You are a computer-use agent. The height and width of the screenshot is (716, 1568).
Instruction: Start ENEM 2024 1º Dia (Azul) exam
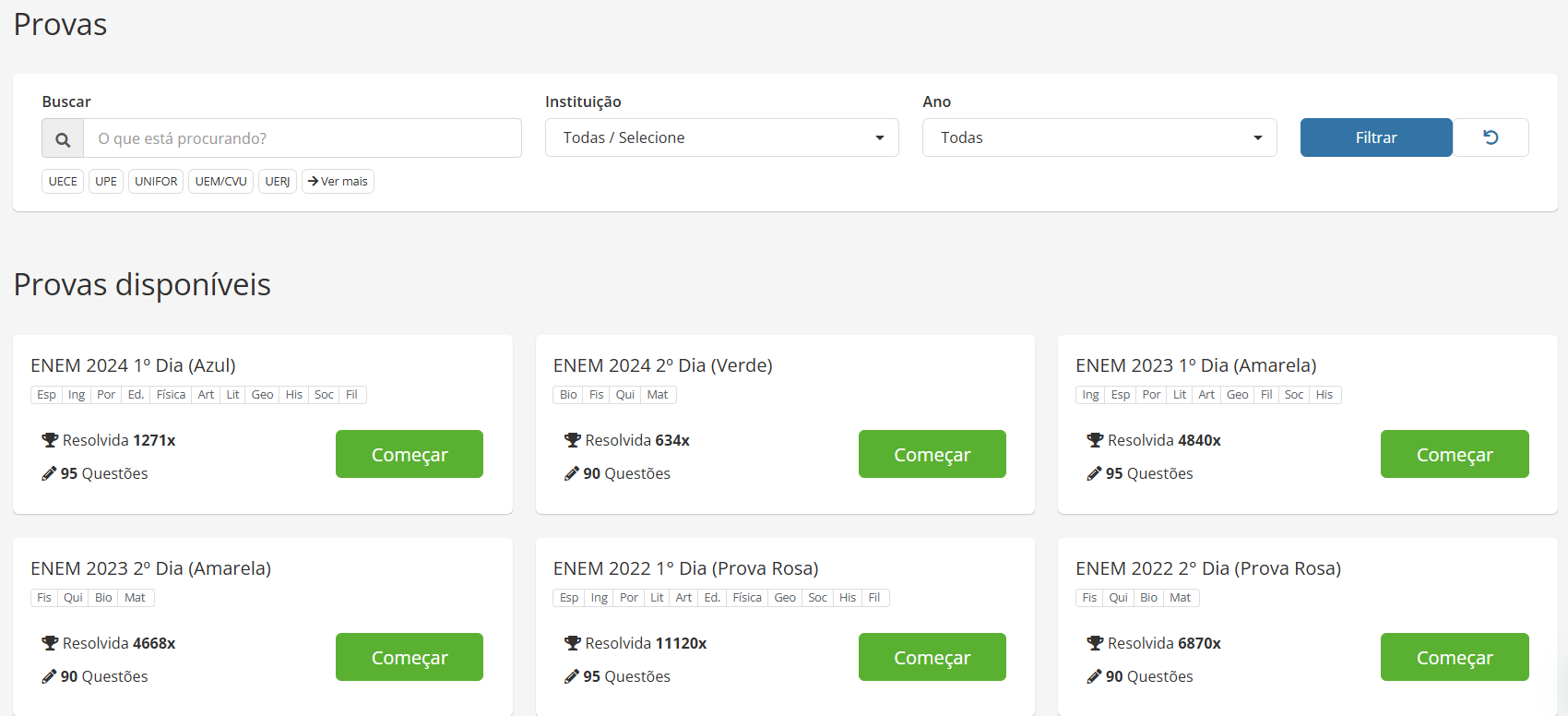[x=410, y=454]
